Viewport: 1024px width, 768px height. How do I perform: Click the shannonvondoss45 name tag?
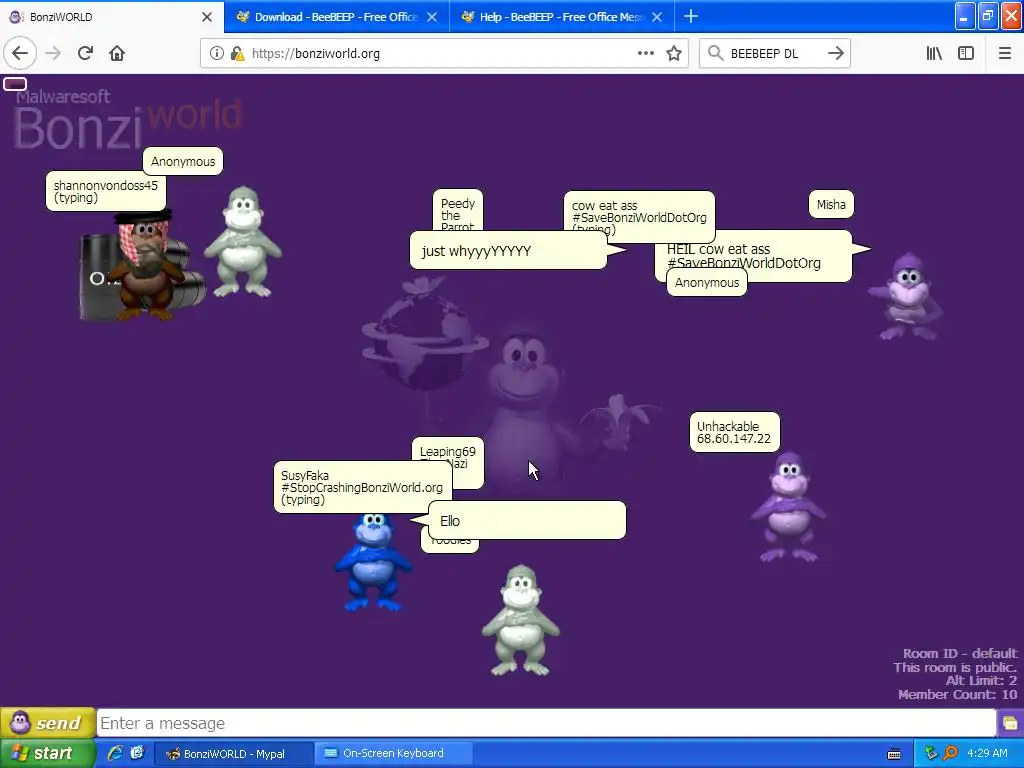(105, 191)
